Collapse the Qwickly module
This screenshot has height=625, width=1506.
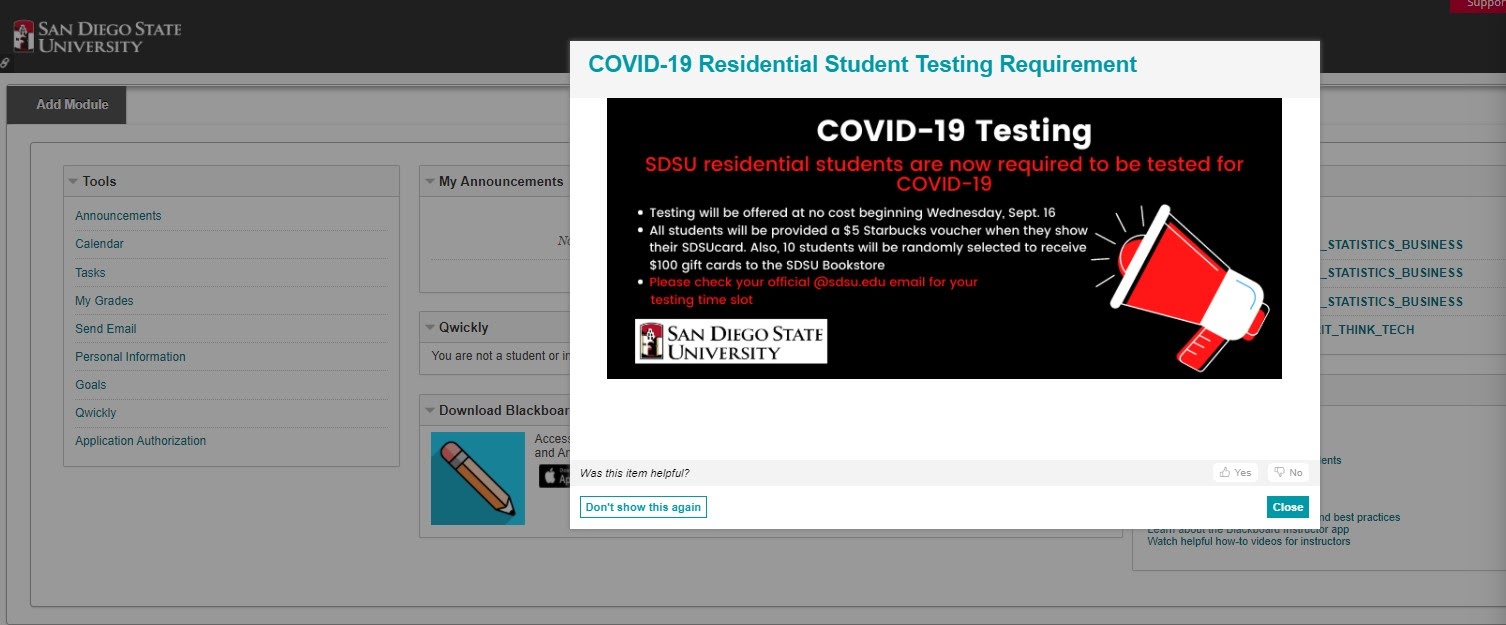(430, 326)
